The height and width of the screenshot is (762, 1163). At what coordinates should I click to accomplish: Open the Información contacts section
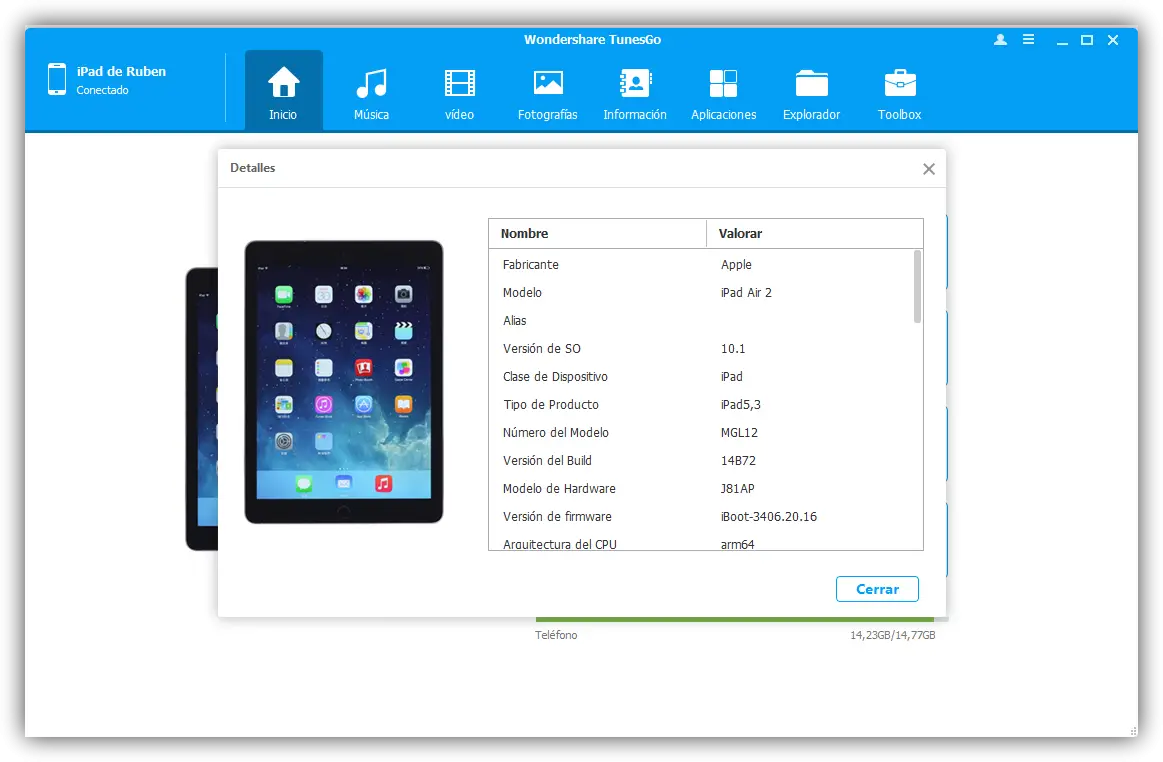[635, 91]
